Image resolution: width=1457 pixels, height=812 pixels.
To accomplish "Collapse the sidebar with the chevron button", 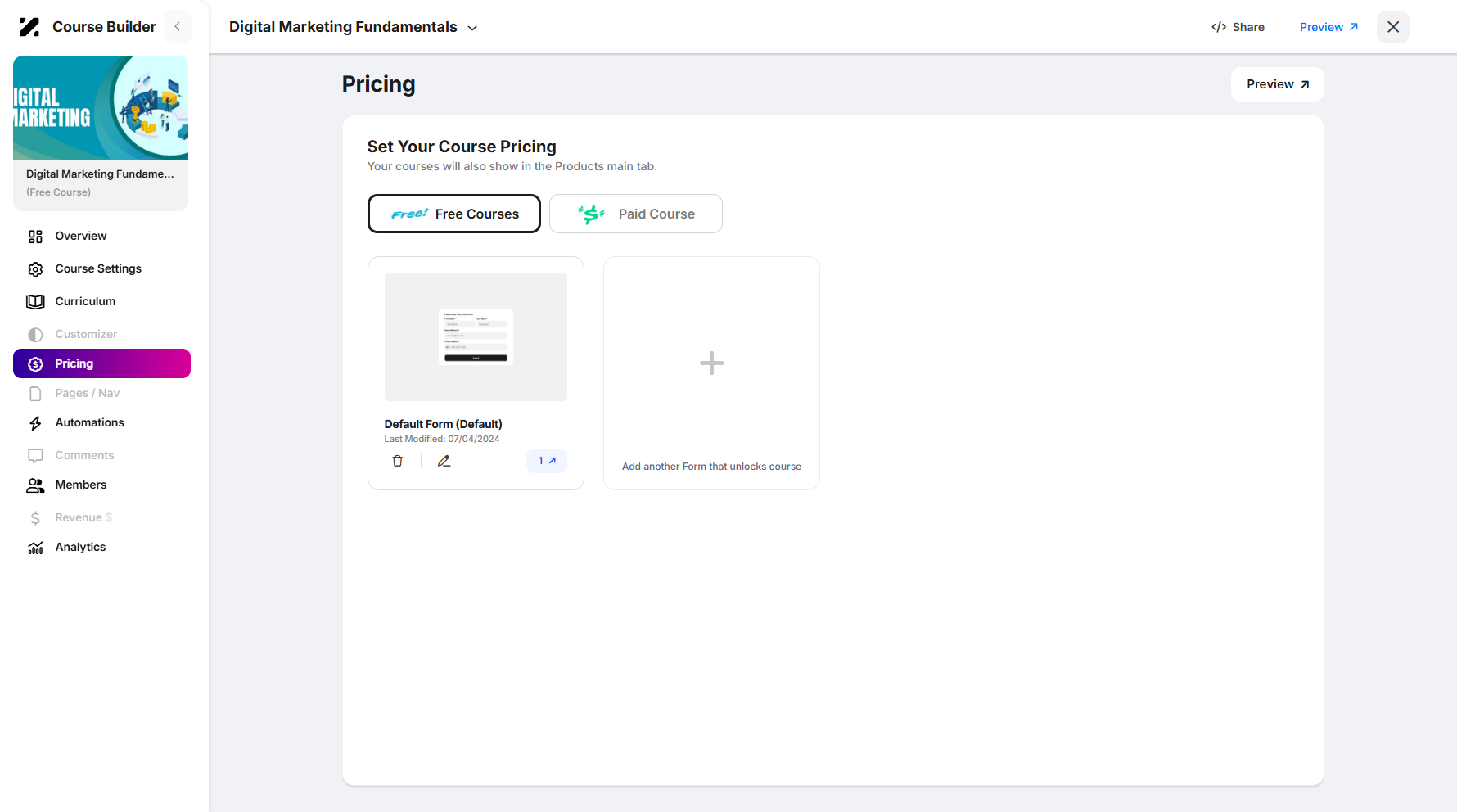I will click(x=178, y=27).
